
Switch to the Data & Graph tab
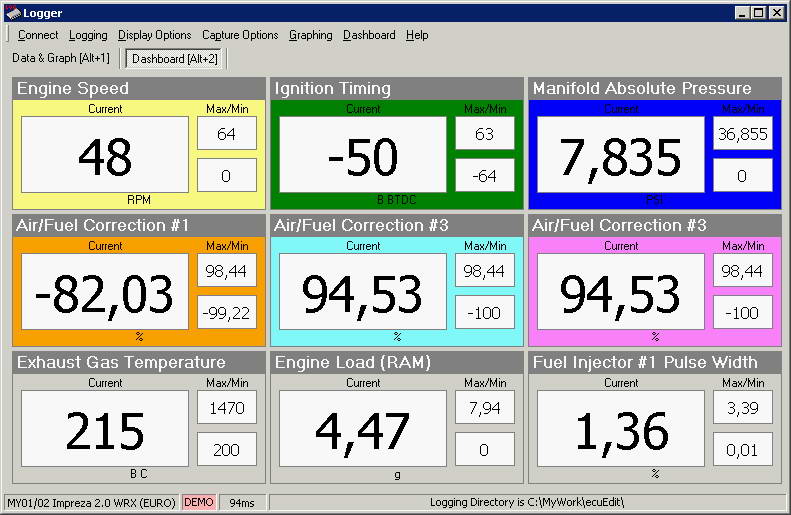coord(61,59)
